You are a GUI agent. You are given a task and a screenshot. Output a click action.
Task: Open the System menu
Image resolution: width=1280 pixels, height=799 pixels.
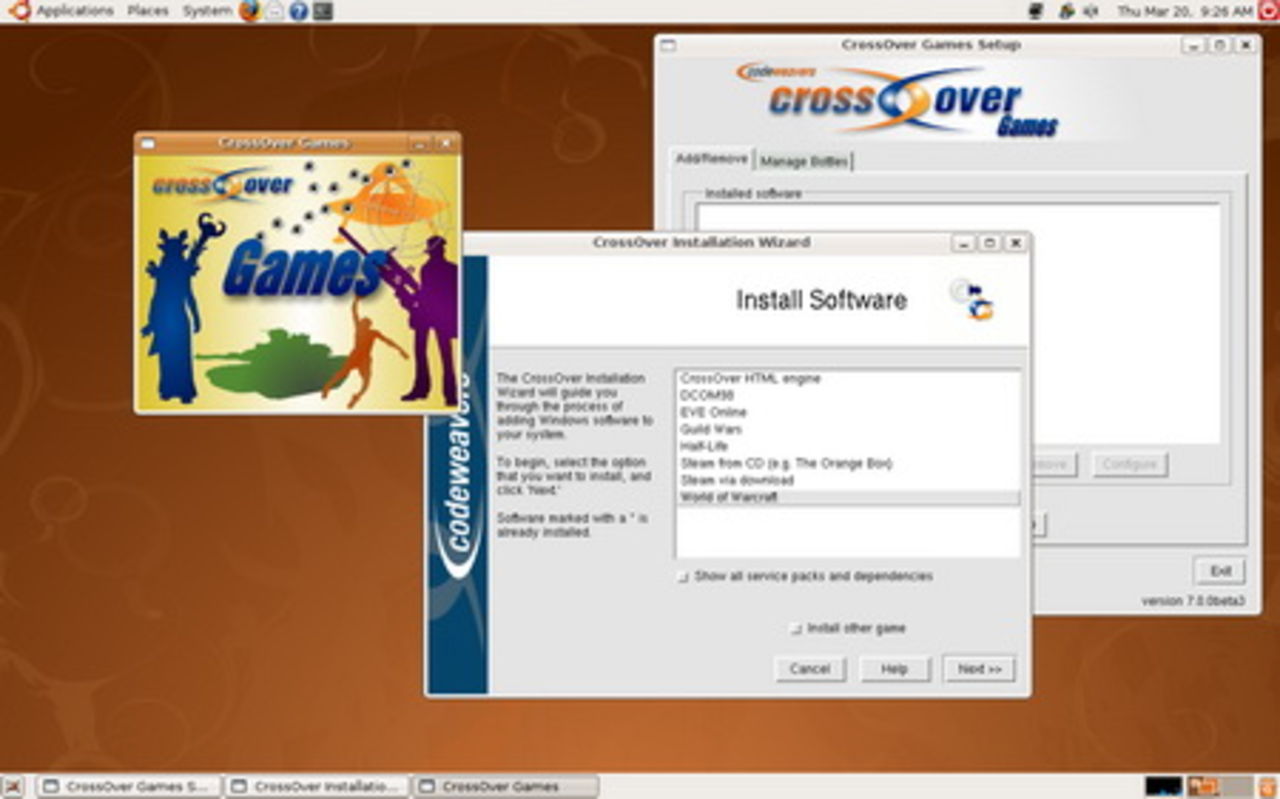(206, 11)
